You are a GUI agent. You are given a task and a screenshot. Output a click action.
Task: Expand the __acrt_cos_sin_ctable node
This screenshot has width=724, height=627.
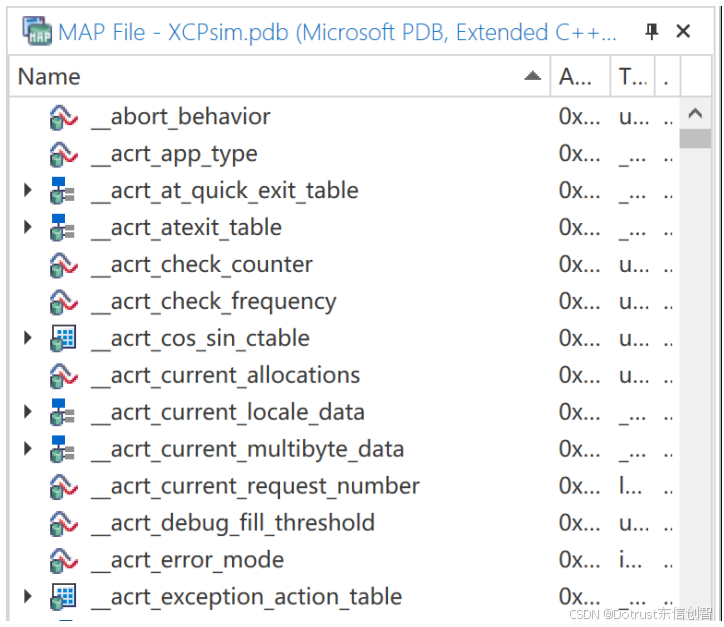click(28, 338)
